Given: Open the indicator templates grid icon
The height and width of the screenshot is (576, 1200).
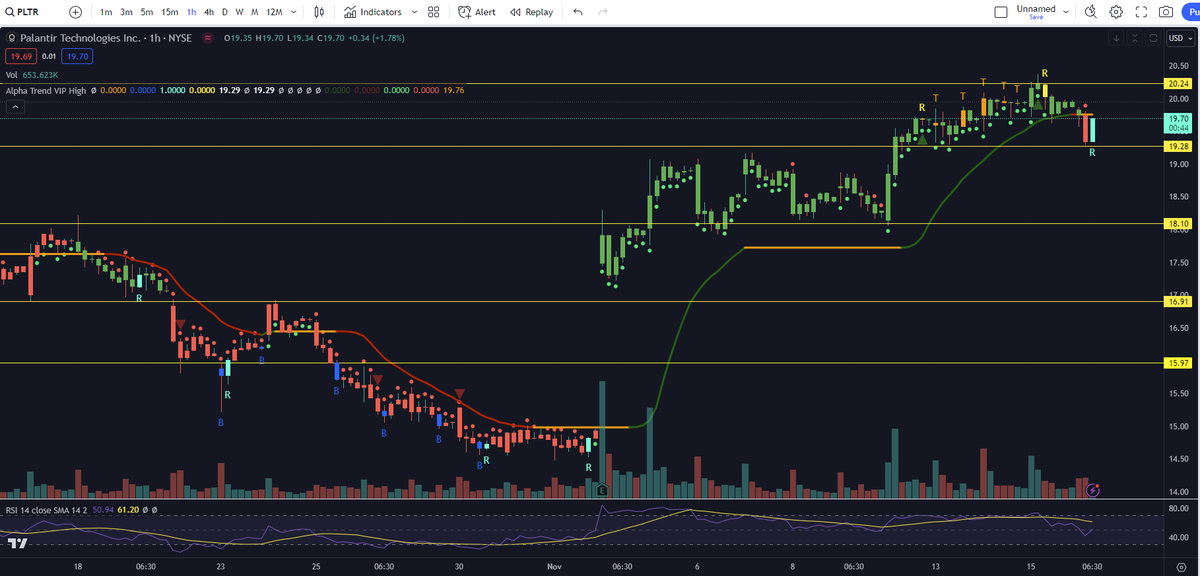Looking at the screenshot, I should [x=433, y=12].
